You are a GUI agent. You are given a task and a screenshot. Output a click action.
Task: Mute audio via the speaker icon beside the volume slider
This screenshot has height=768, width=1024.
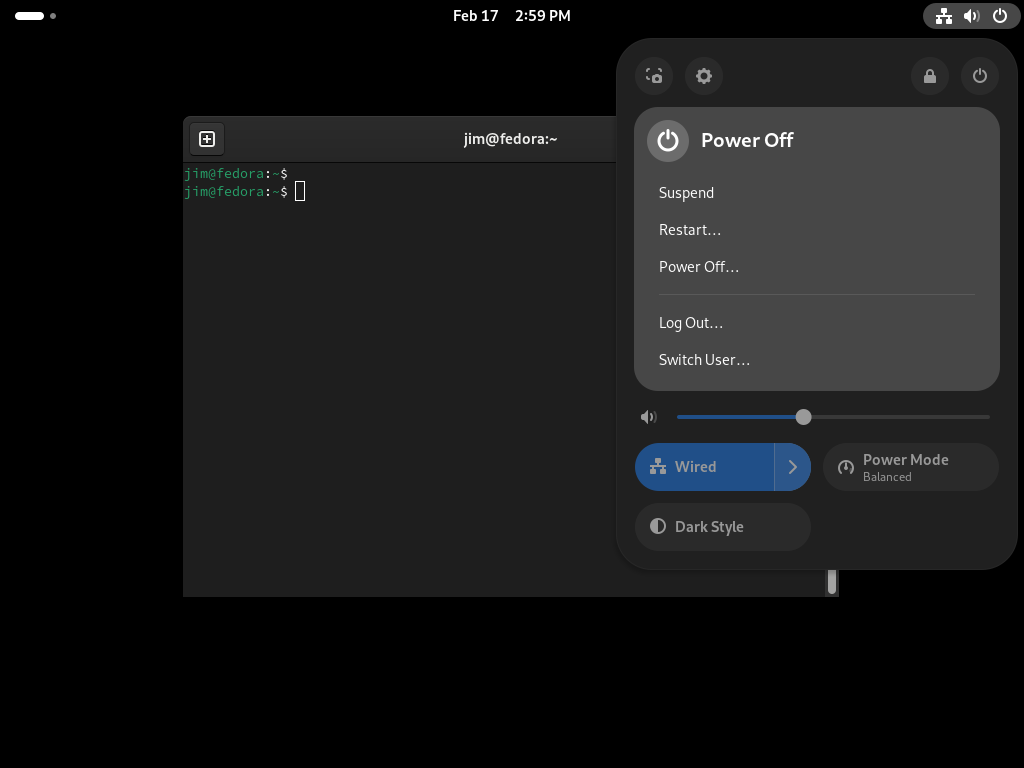coord(648,417)
